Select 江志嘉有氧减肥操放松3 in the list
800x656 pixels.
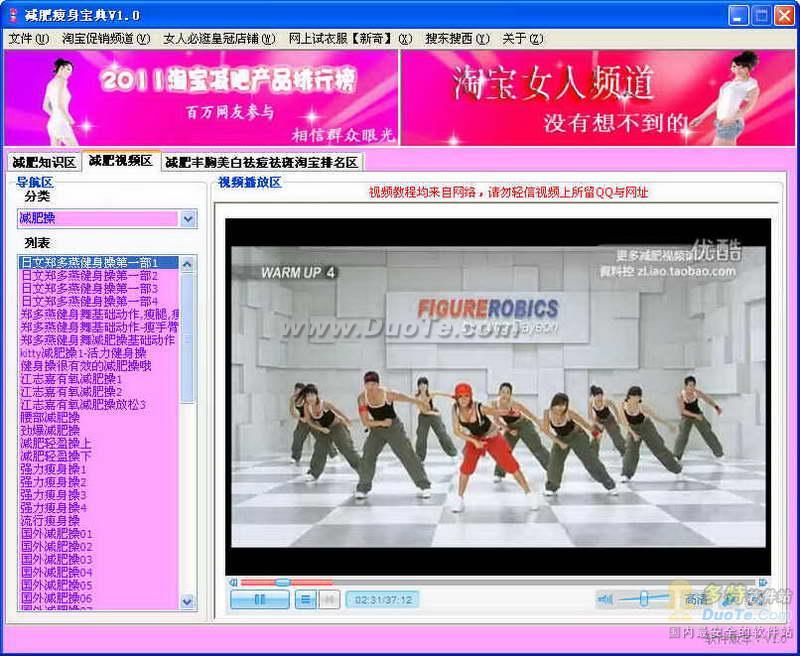tap(98, 405)
